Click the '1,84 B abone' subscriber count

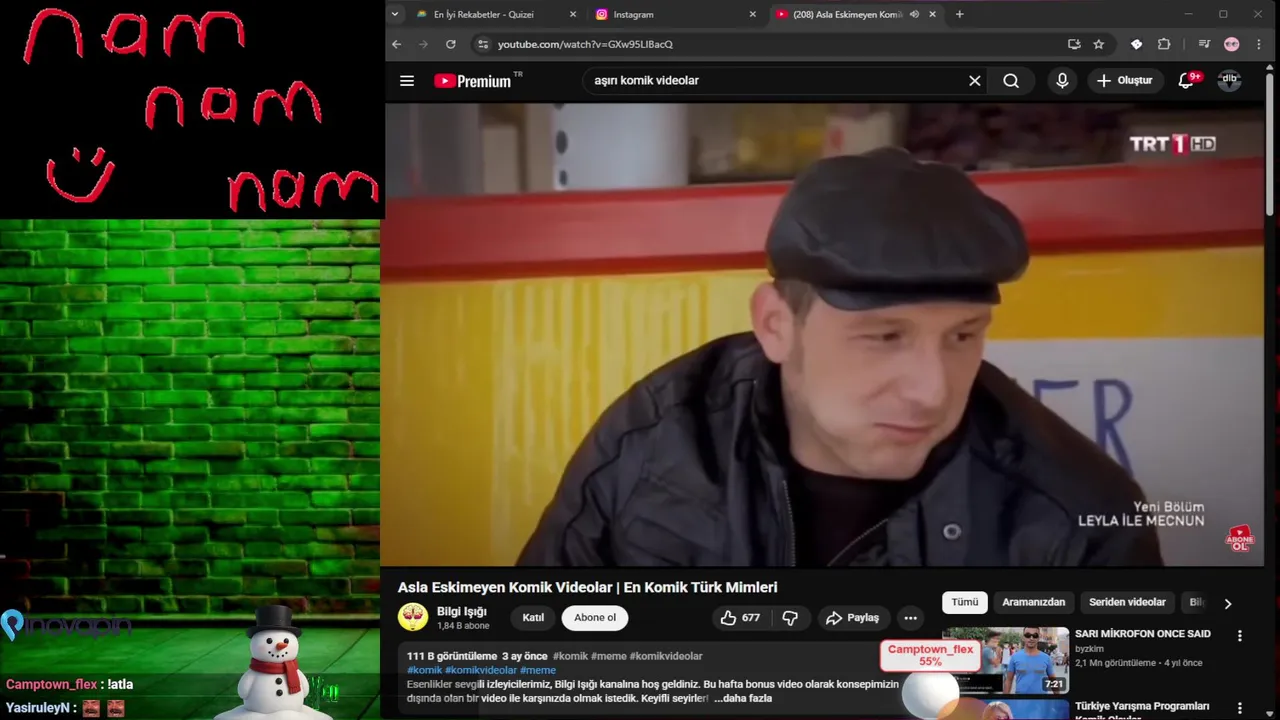tap(463, 626)
